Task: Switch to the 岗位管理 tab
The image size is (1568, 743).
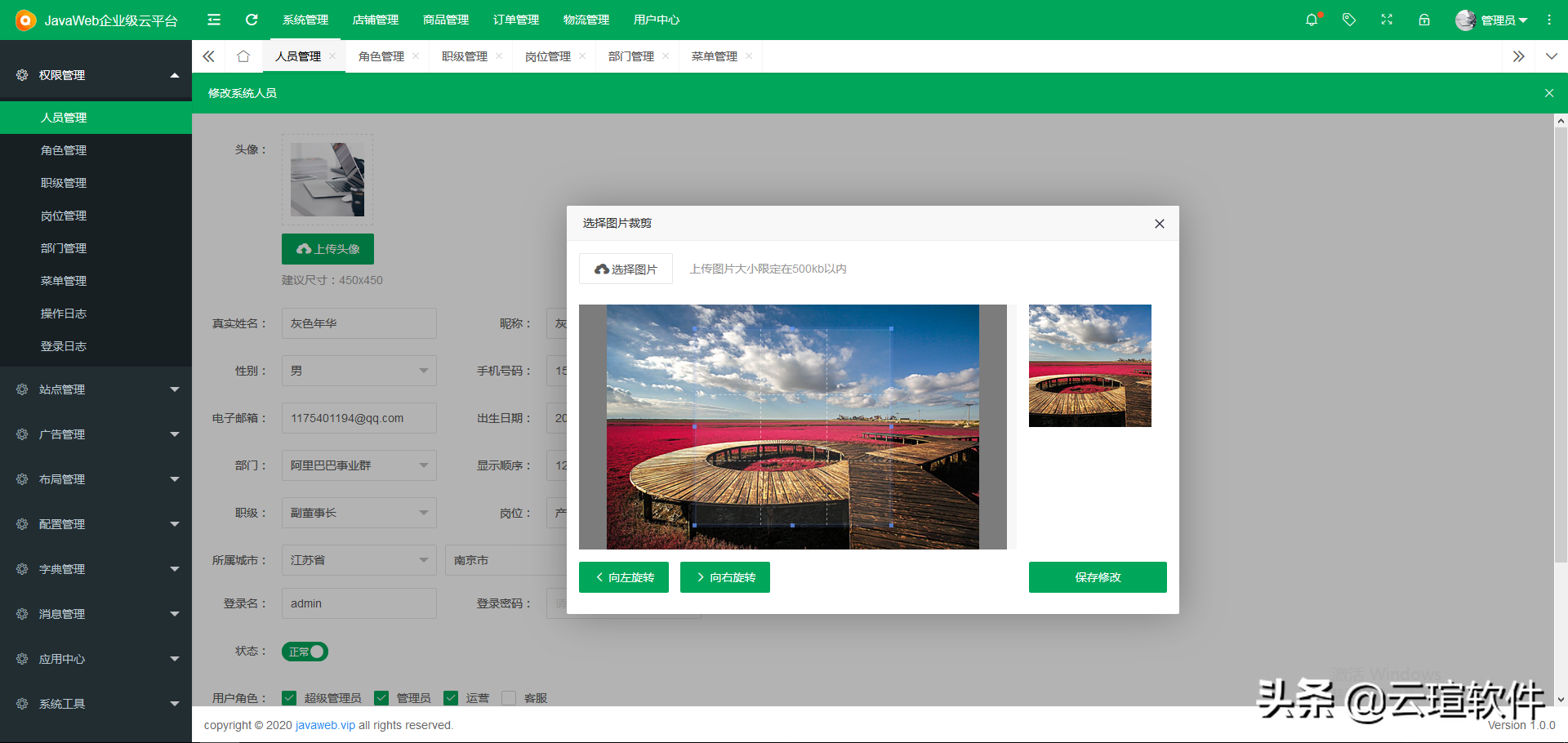Action: 548,56
